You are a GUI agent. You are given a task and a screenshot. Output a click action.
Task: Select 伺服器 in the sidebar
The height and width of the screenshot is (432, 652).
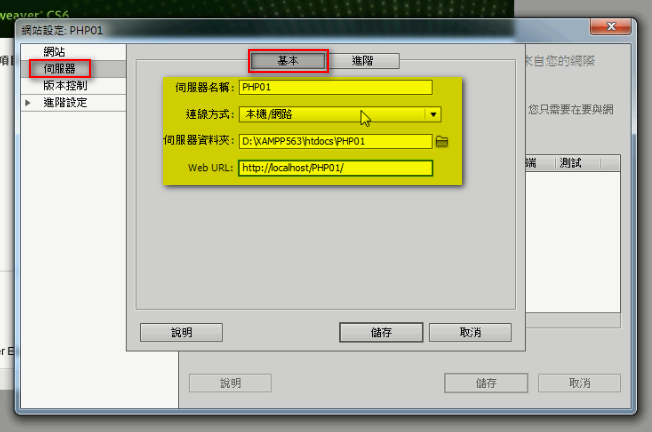tap(59, 69)
